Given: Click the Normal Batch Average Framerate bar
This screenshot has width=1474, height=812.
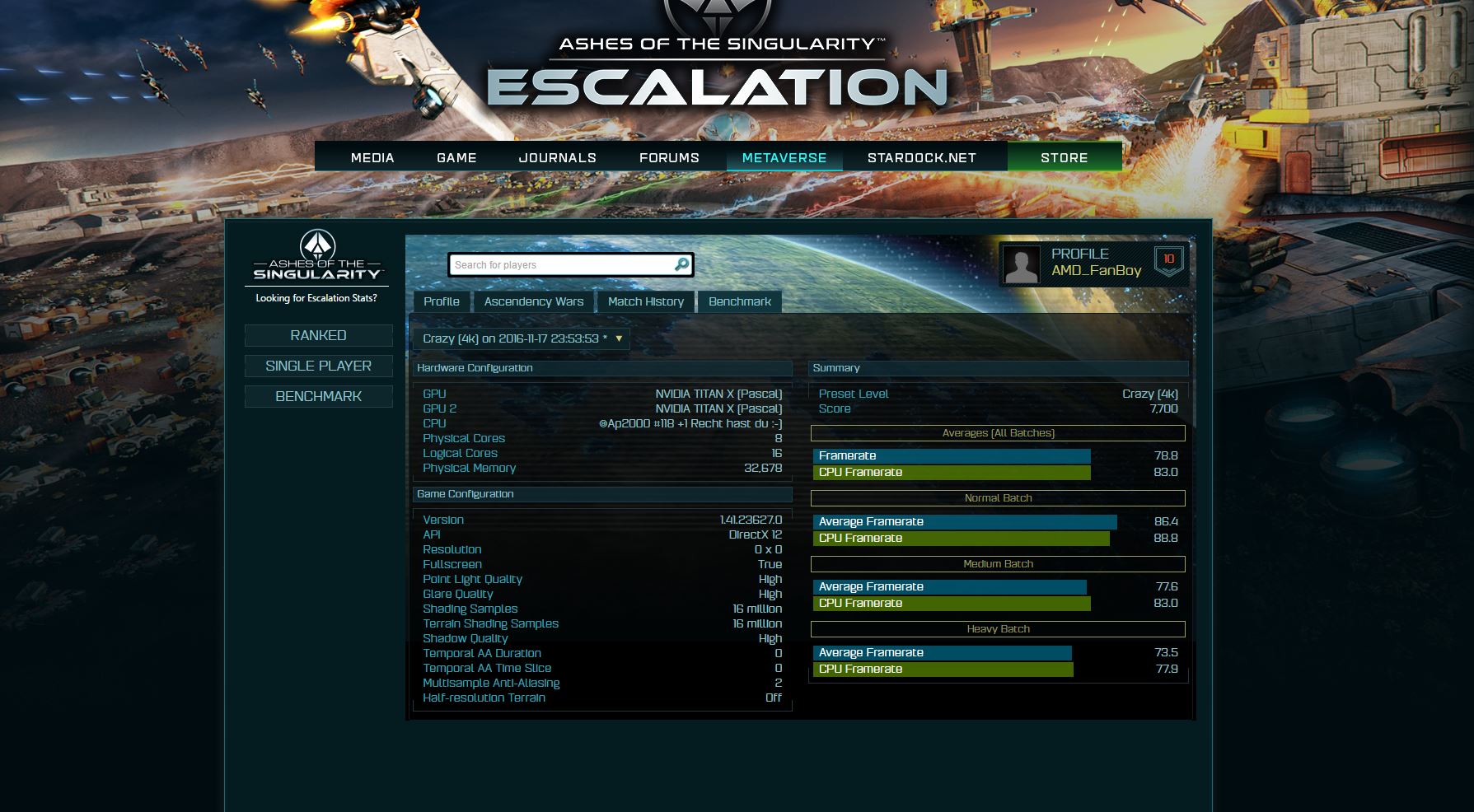Looking at the screenshot, I should [x=965, y=521].
